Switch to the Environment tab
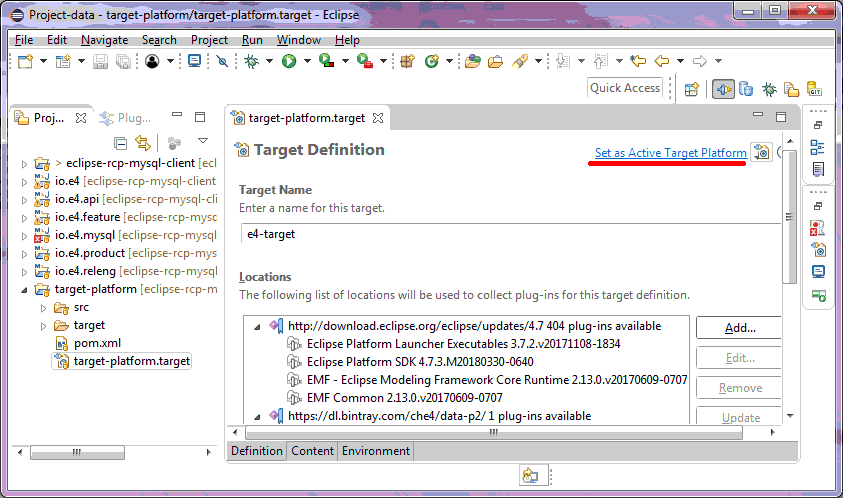 376,451
